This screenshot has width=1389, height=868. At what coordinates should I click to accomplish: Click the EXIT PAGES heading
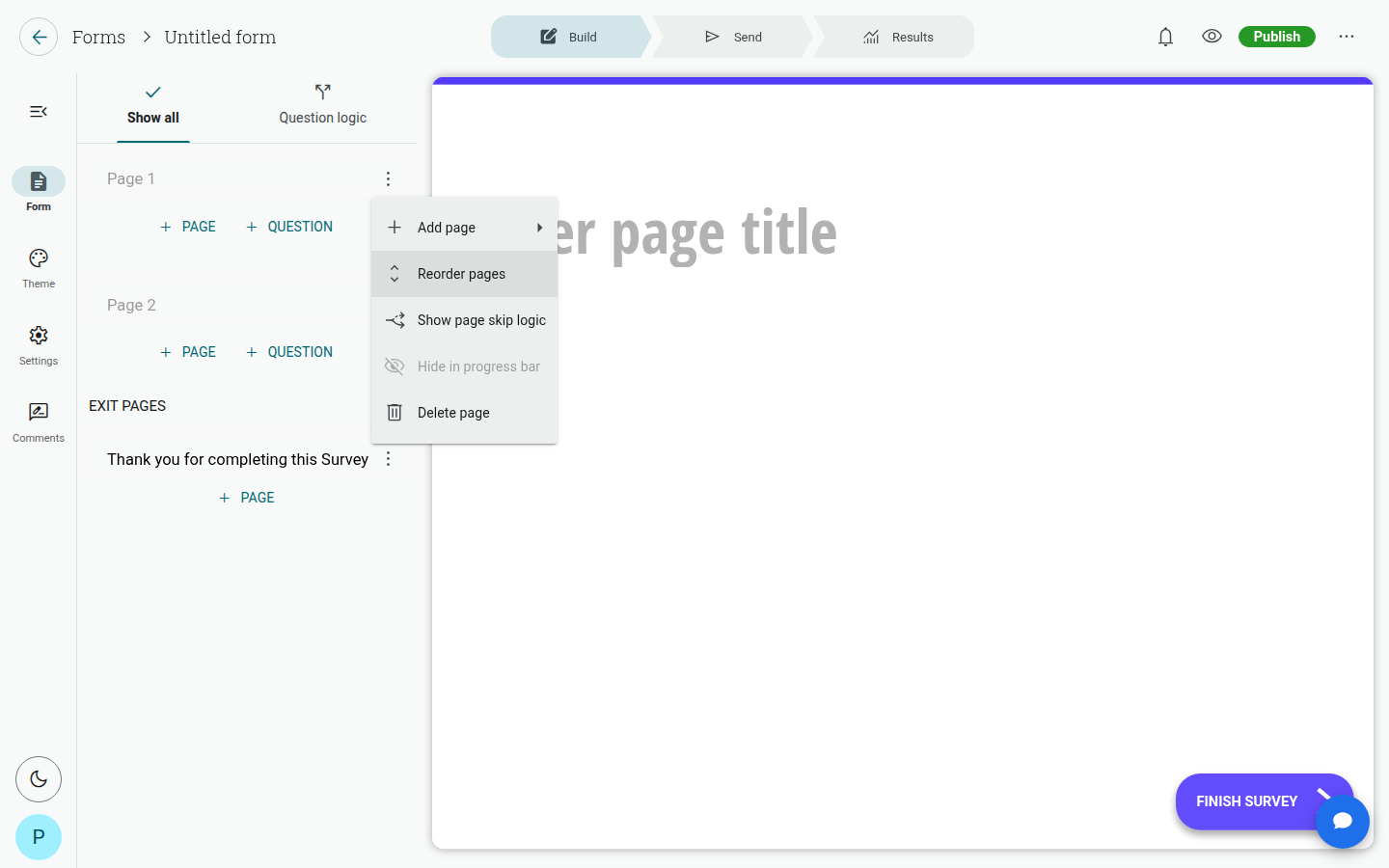[x=127, y=406]
